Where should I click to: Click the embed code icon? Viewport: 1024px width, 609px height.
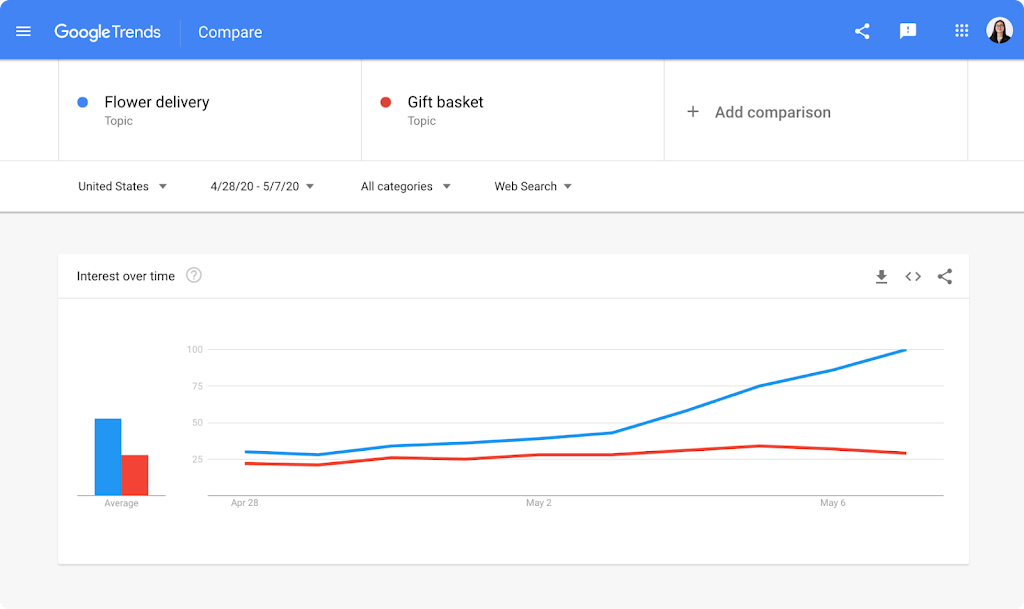point(913,277)
